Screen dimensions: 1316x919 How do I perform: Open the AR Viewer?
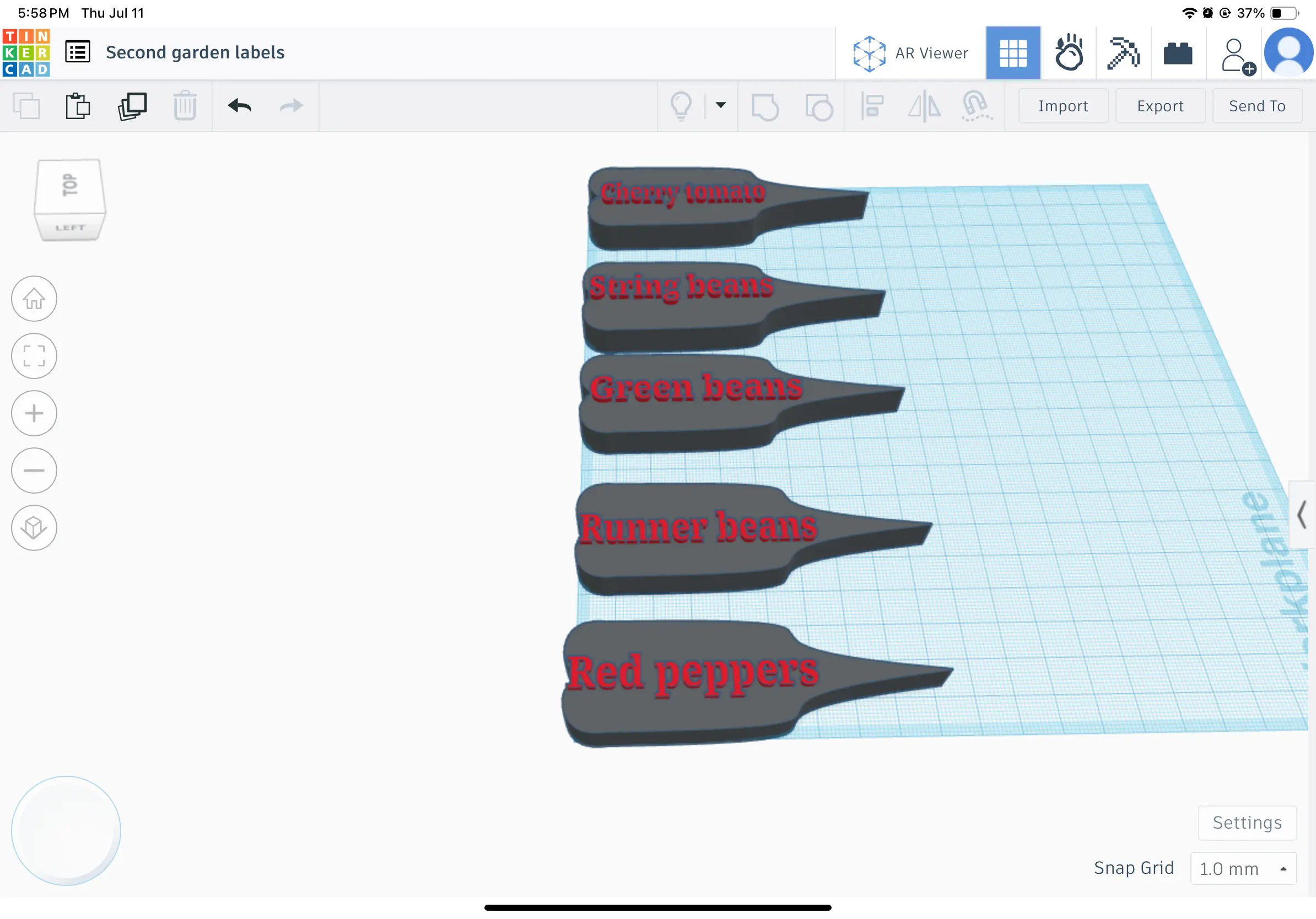click(910, 53)
